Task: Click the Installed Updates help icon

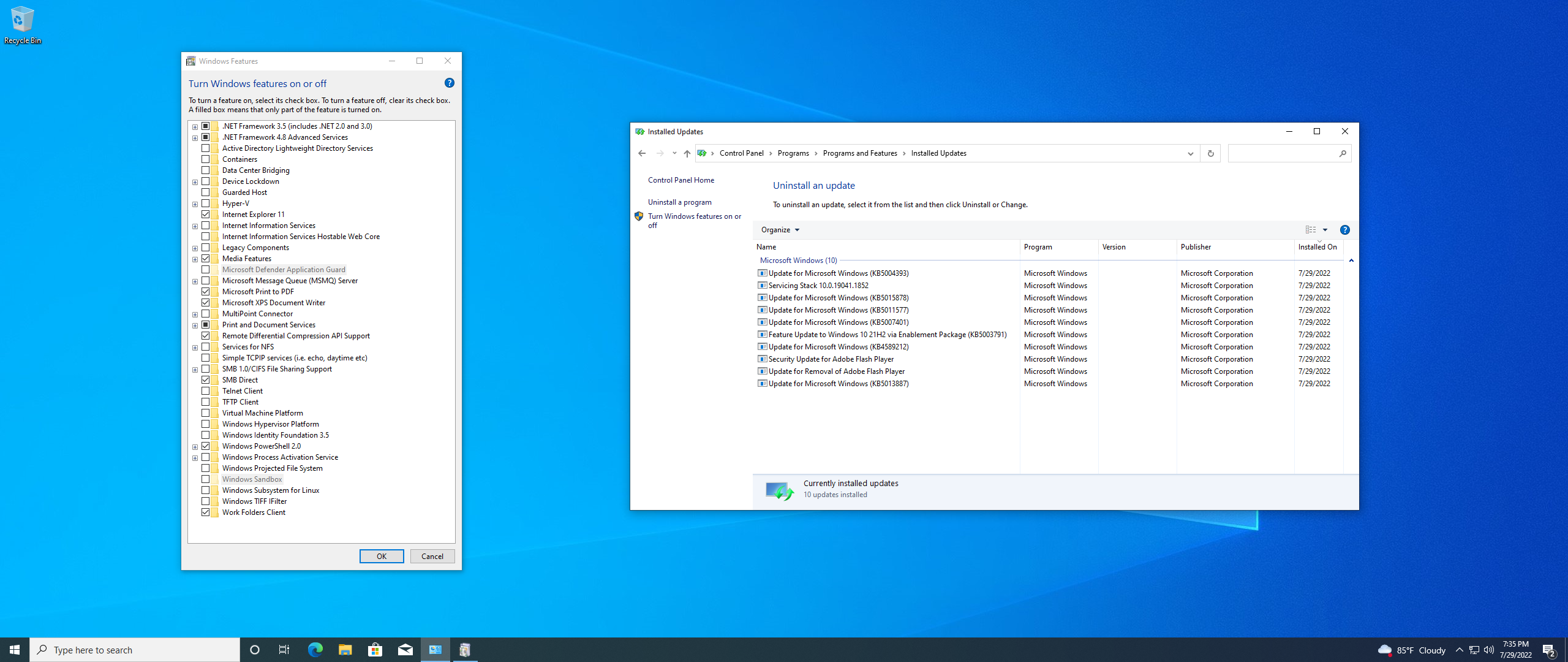Action: [x=1344, y=230]
